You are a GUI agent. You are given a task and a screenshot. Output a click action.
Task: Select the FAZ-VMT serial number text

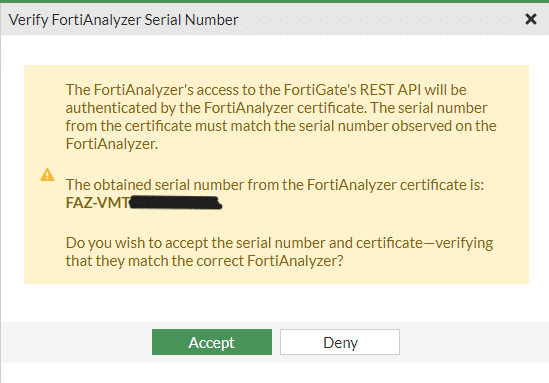tap(97, 203)
